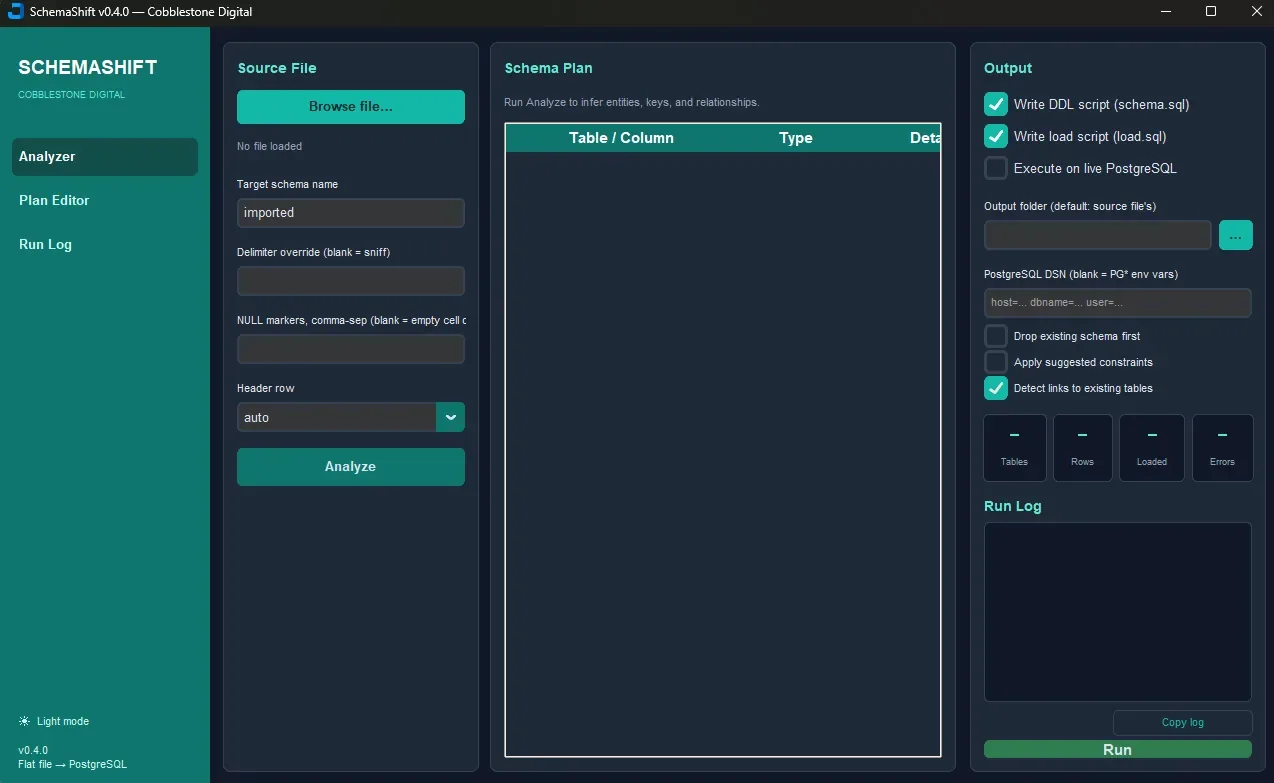The height and width of the screenshot is (783, 1274).
Task: Open the Header row dropdown arrow
Action: pos(451,417)
